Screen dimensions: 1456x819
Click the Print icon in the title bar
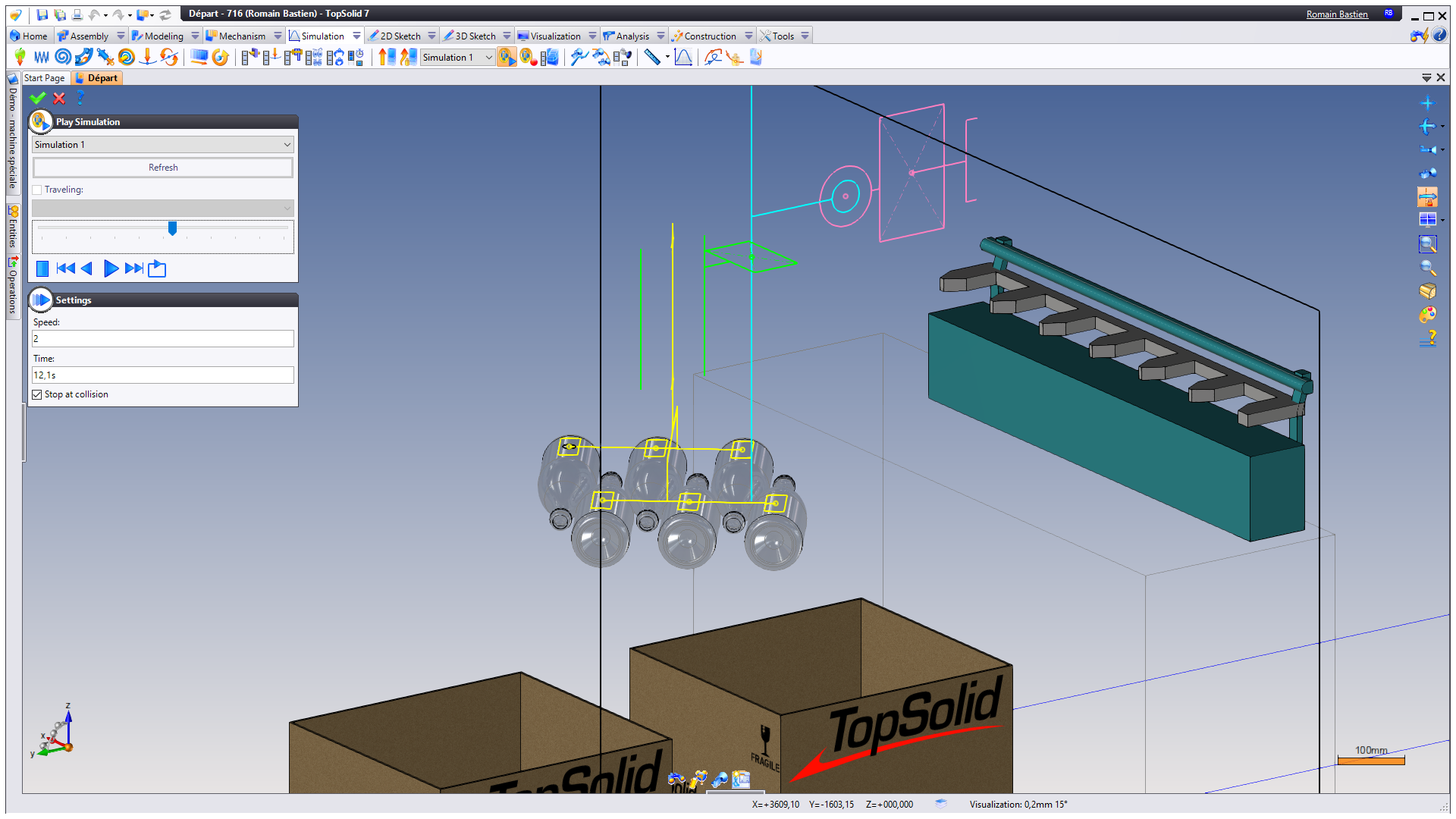point(77,14)
